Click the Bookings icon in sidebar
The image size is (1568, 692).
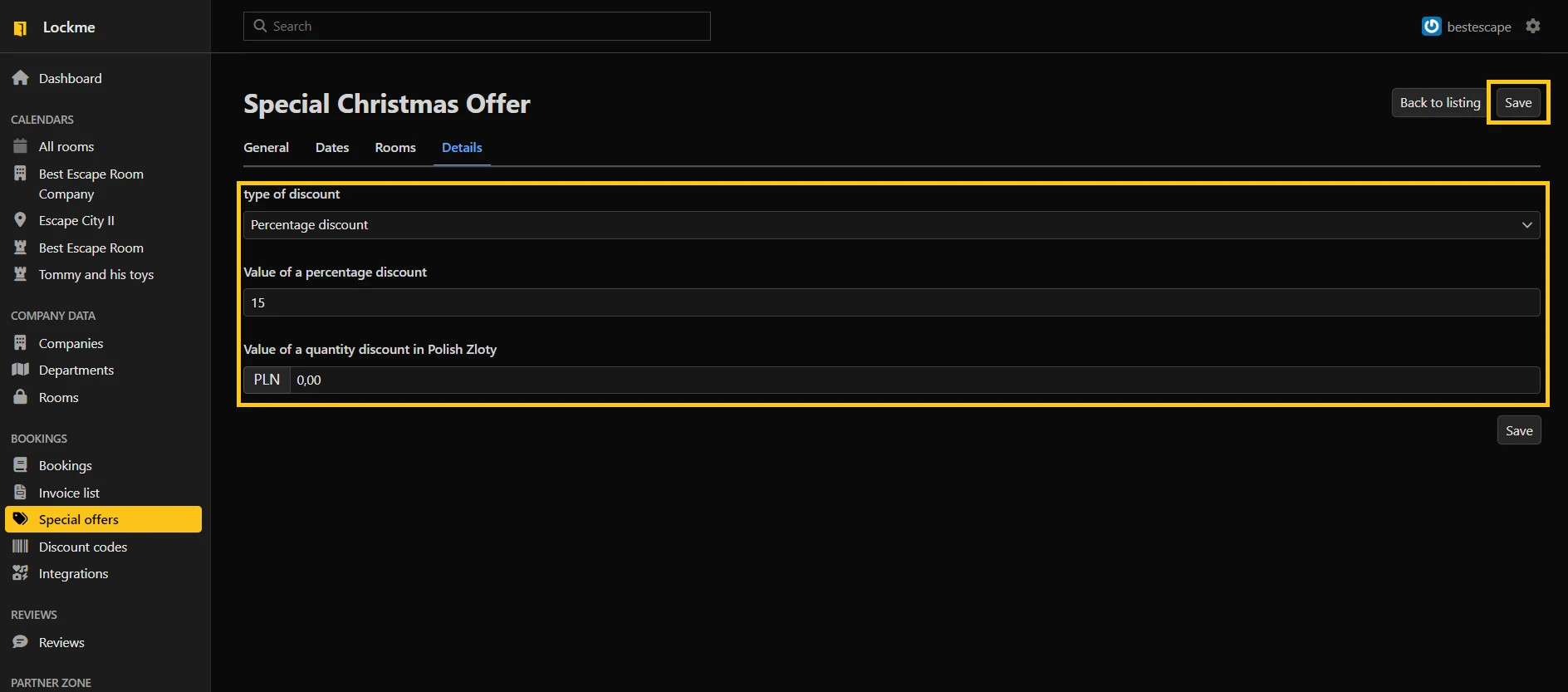[21, 465]
